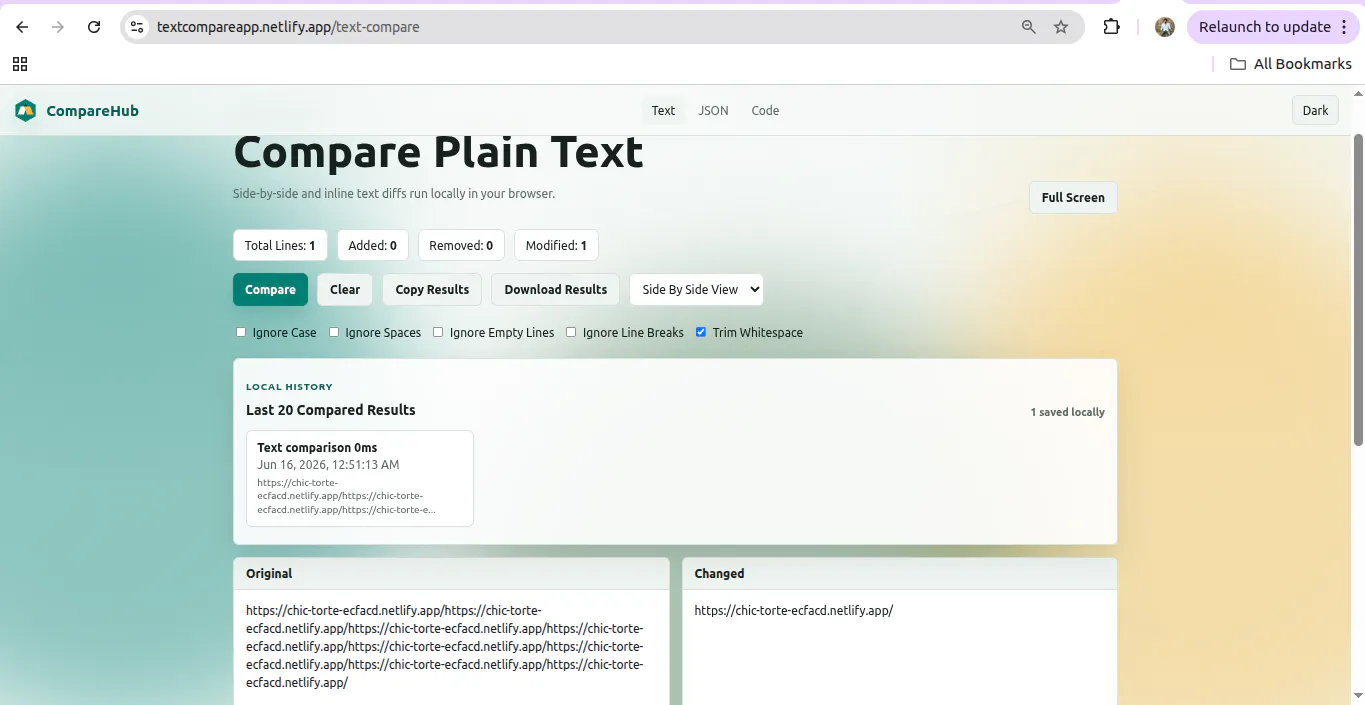The height and width of the screenshot is (705, 1365).
Task: Click Download Results button
Action: click(x=555, y=290)
